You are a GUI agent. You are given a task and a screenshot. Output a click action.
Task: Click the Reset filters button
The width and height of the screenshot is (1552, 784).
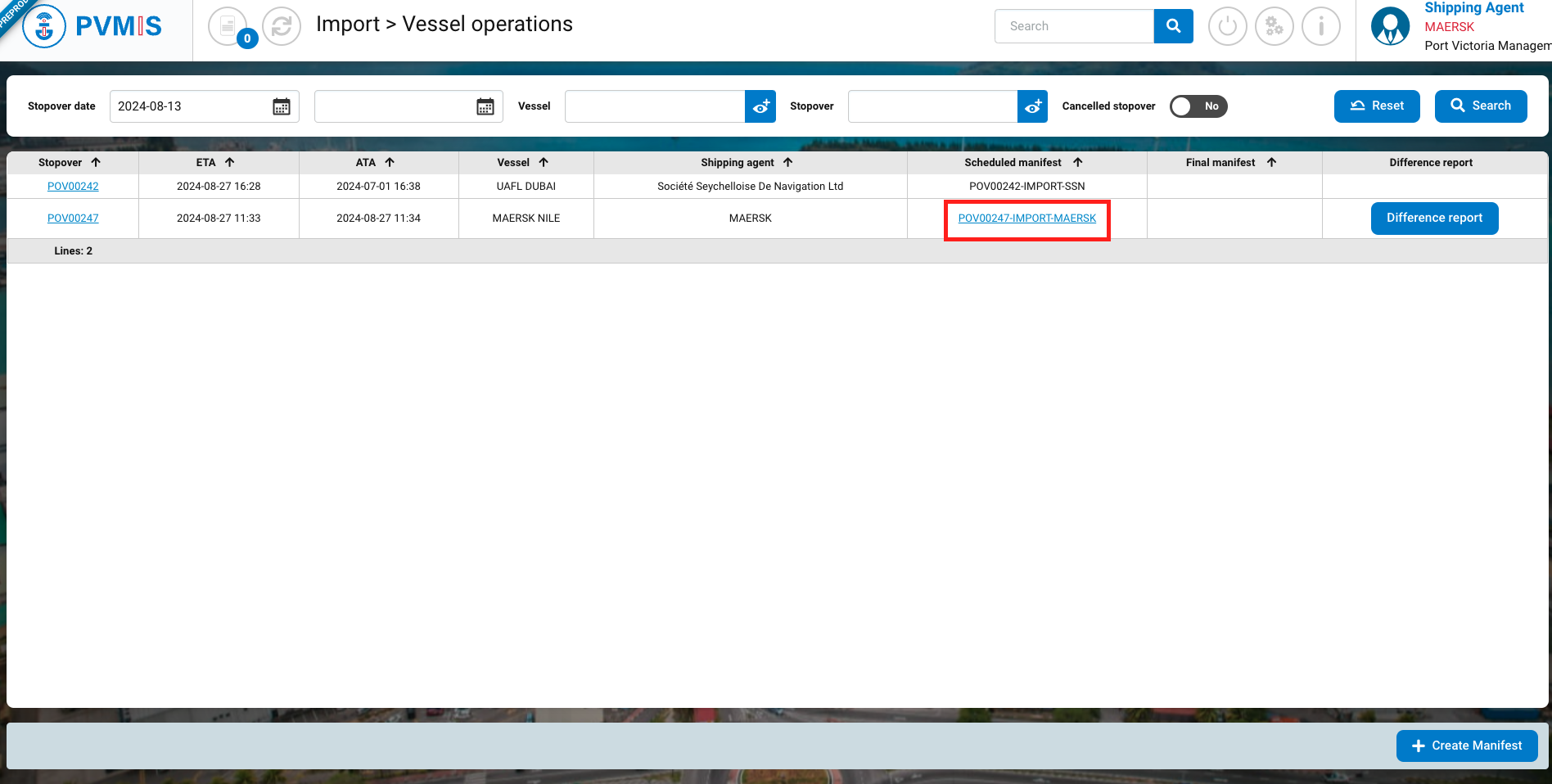1377,106
